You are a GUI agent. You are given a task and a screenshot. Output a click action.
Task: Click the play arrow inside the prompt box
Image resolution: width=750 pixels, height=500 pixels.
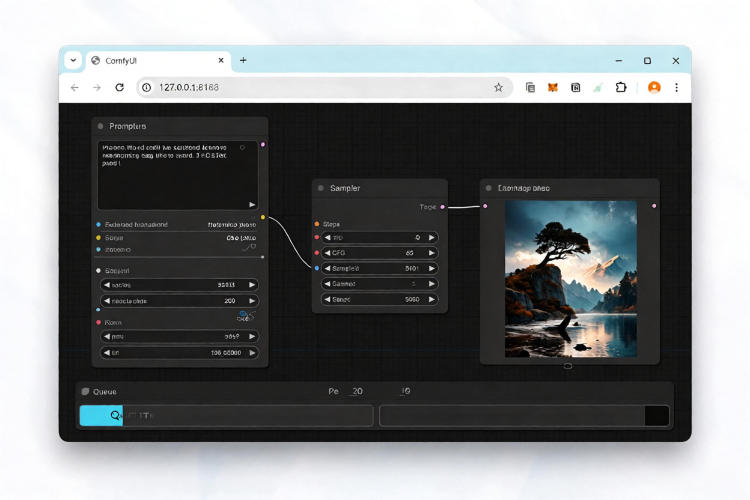point(252,205)
